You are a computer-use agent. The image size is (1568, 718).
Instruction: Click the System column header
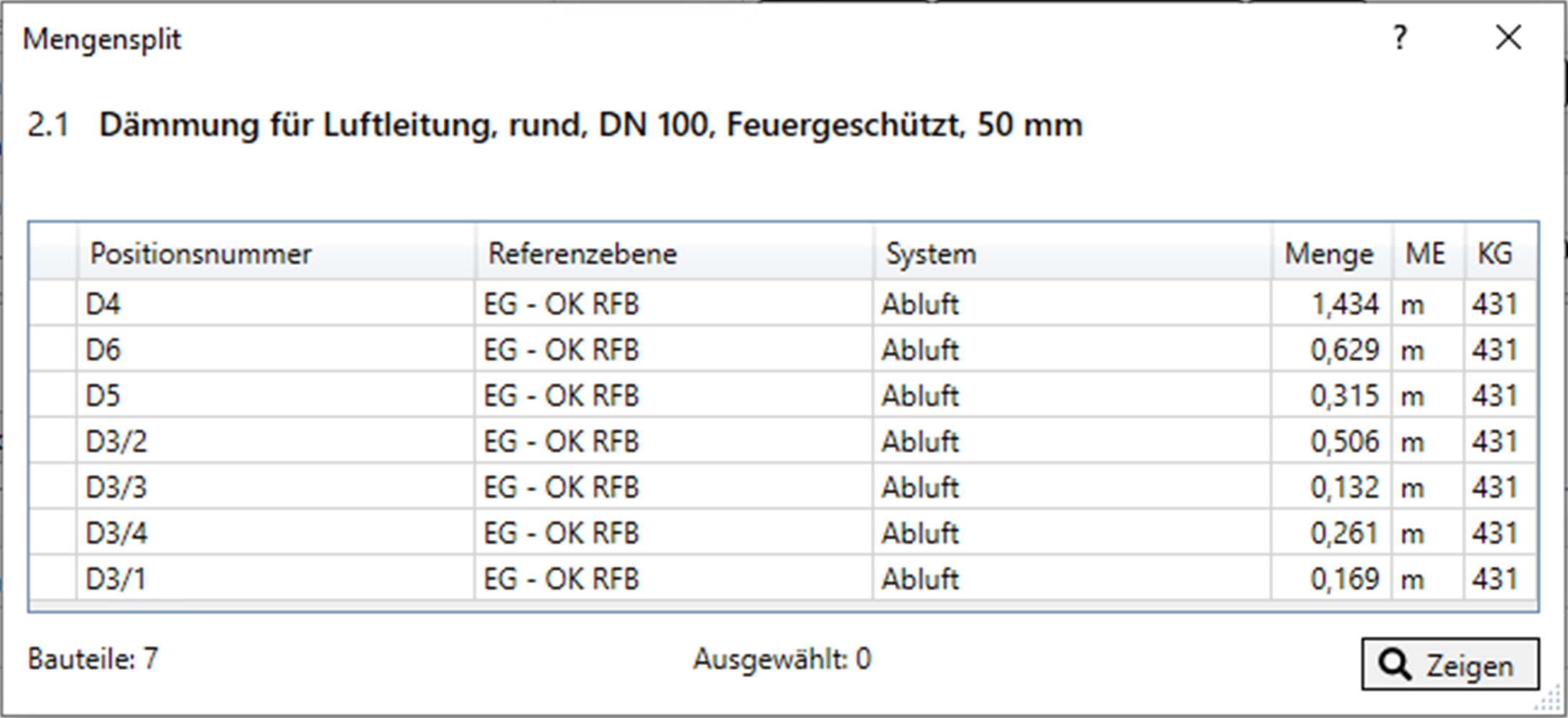[x=931, y=254]
